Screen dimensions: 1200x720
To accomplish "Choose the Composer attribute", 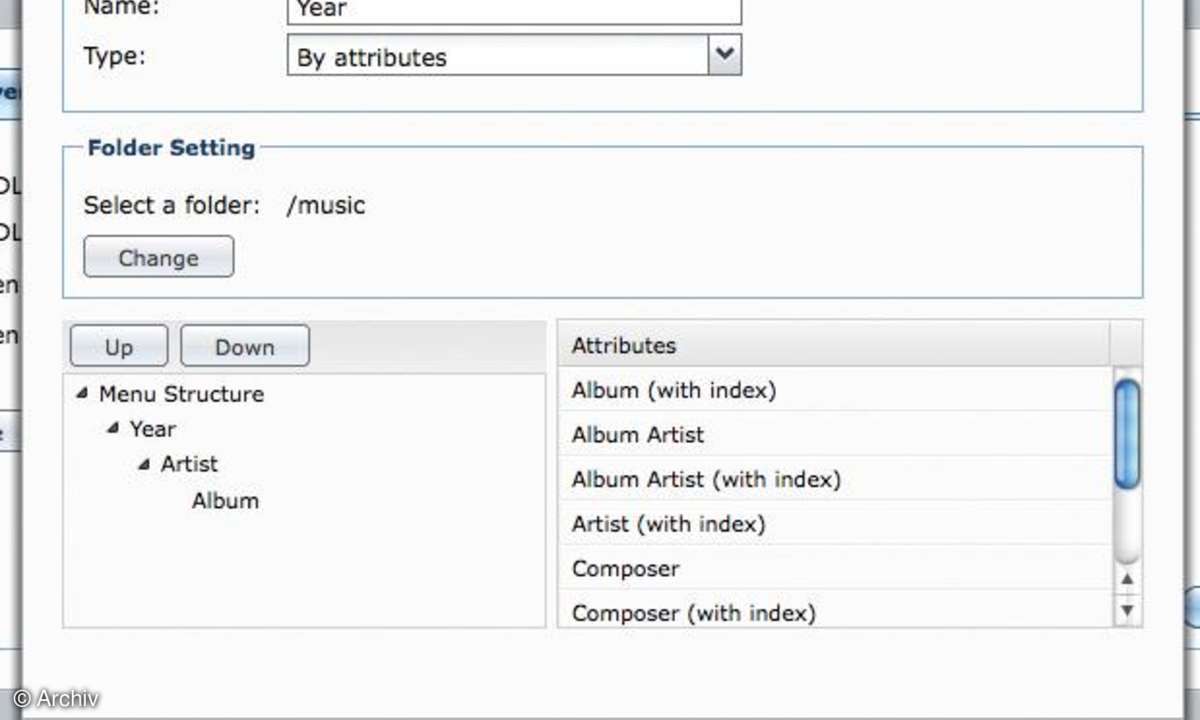I will [835, 568].
